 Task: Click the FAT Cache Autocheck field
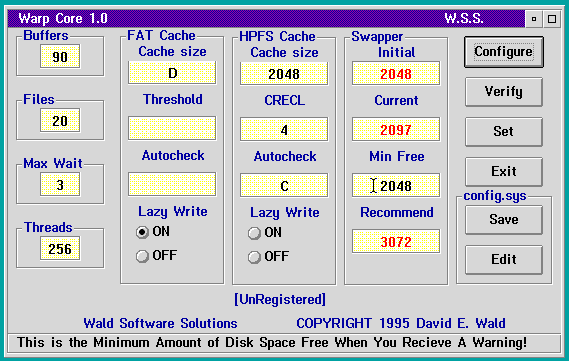(172, 184)
